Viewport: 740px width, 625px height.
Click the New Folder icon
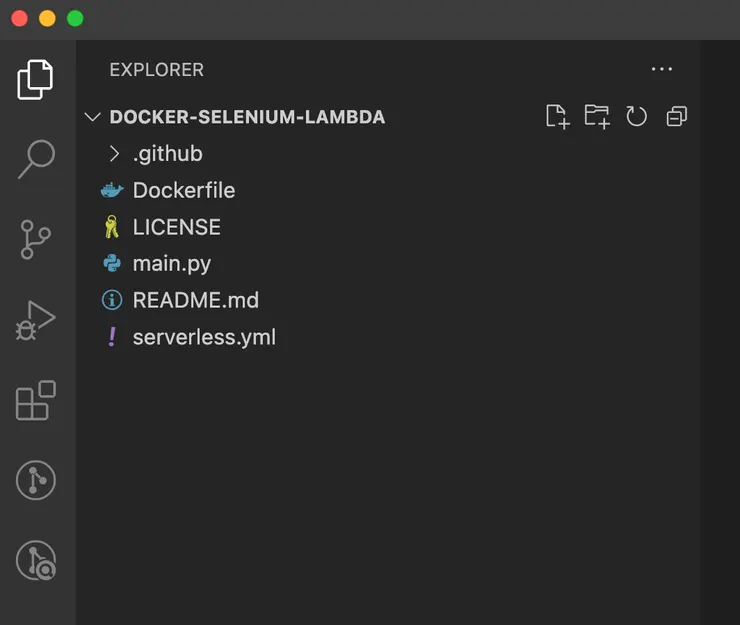tap(597, 117)
